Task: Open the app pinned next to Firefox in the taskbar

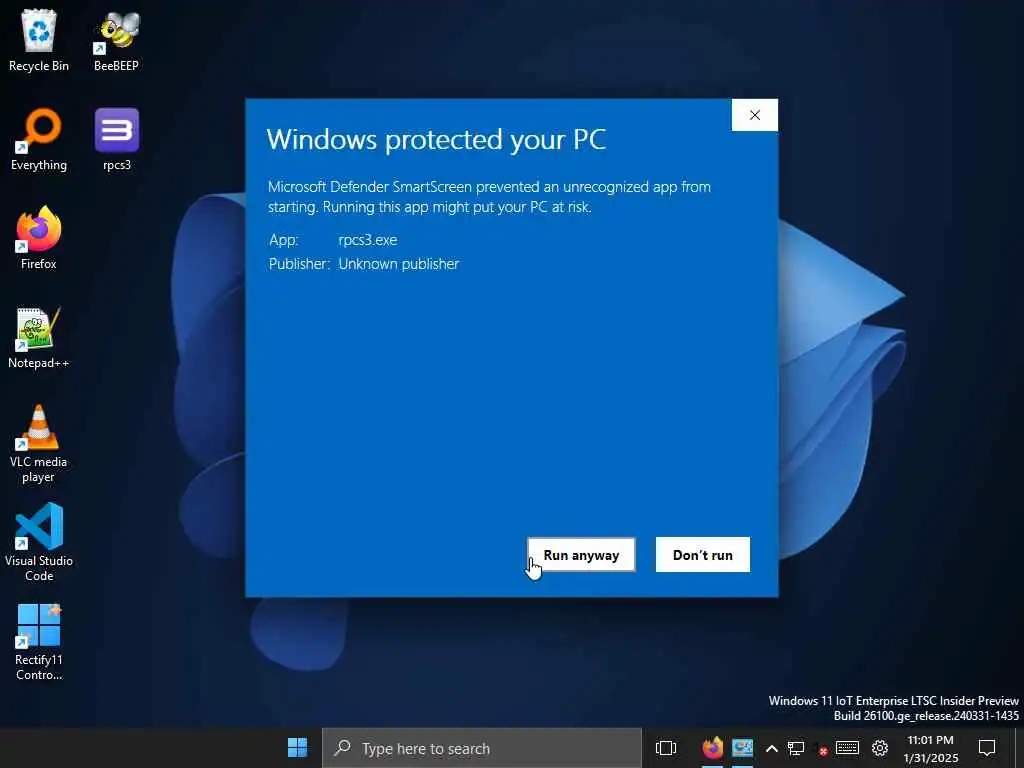Action: click(743, 748)
